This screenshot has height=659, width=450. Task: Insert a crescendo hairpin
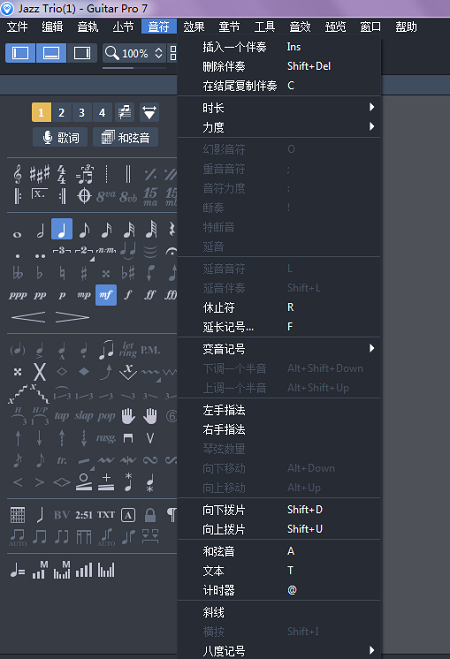click(28, 317)
